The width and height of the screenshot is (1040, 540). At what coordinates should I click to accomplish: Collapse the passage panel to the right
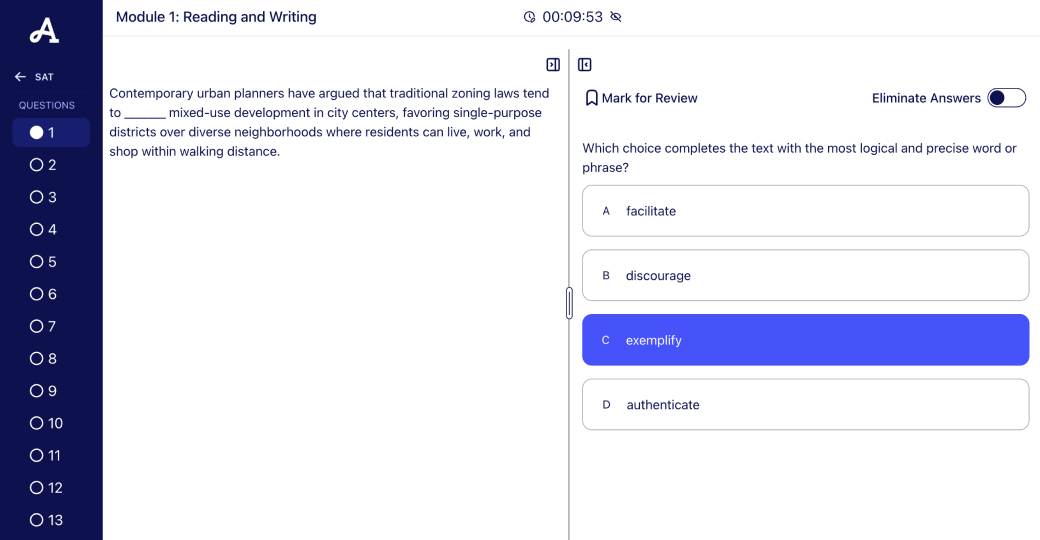(x=553, y=65)
